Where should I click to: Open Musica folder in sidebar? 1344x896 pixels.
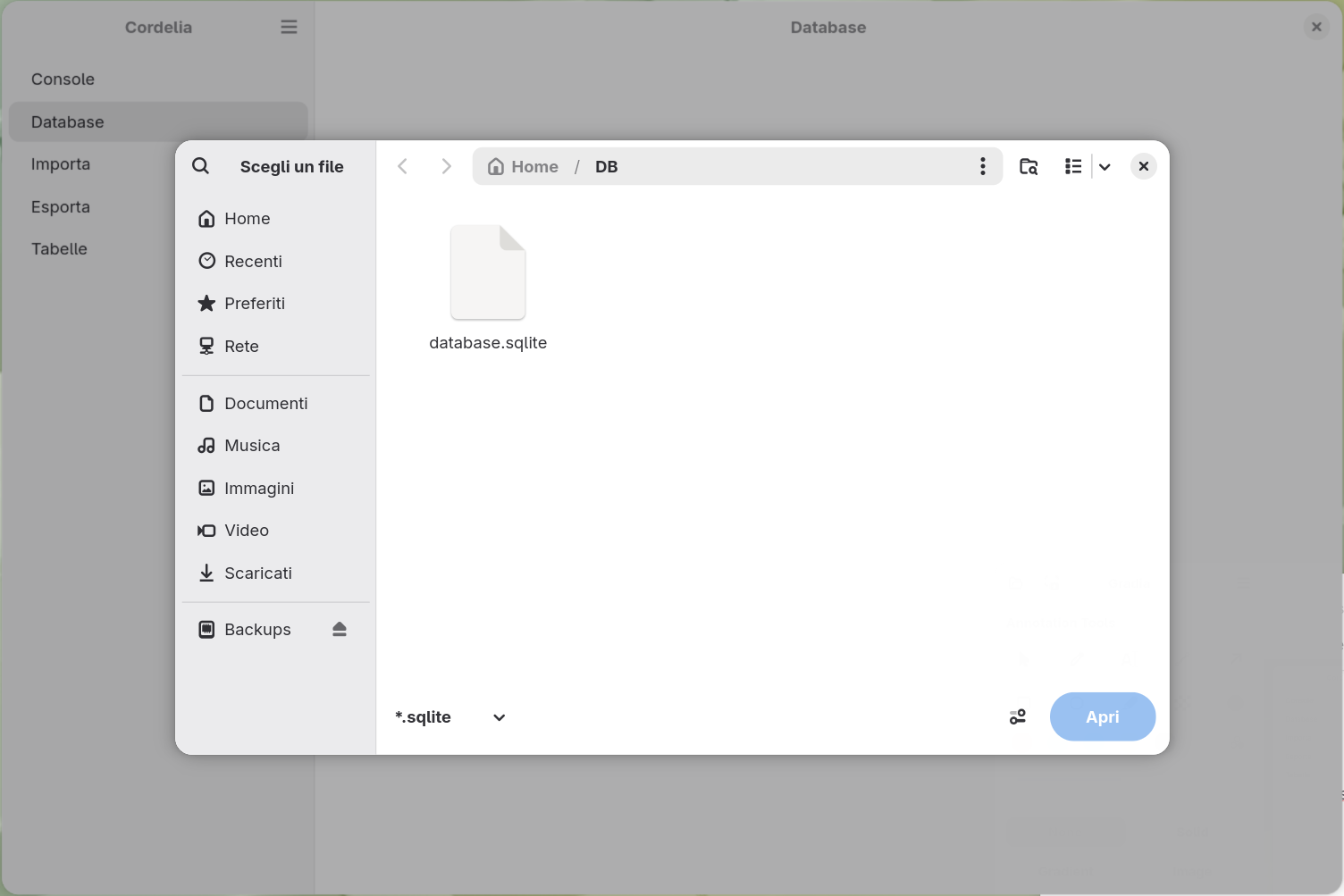(x=276, y=446)
